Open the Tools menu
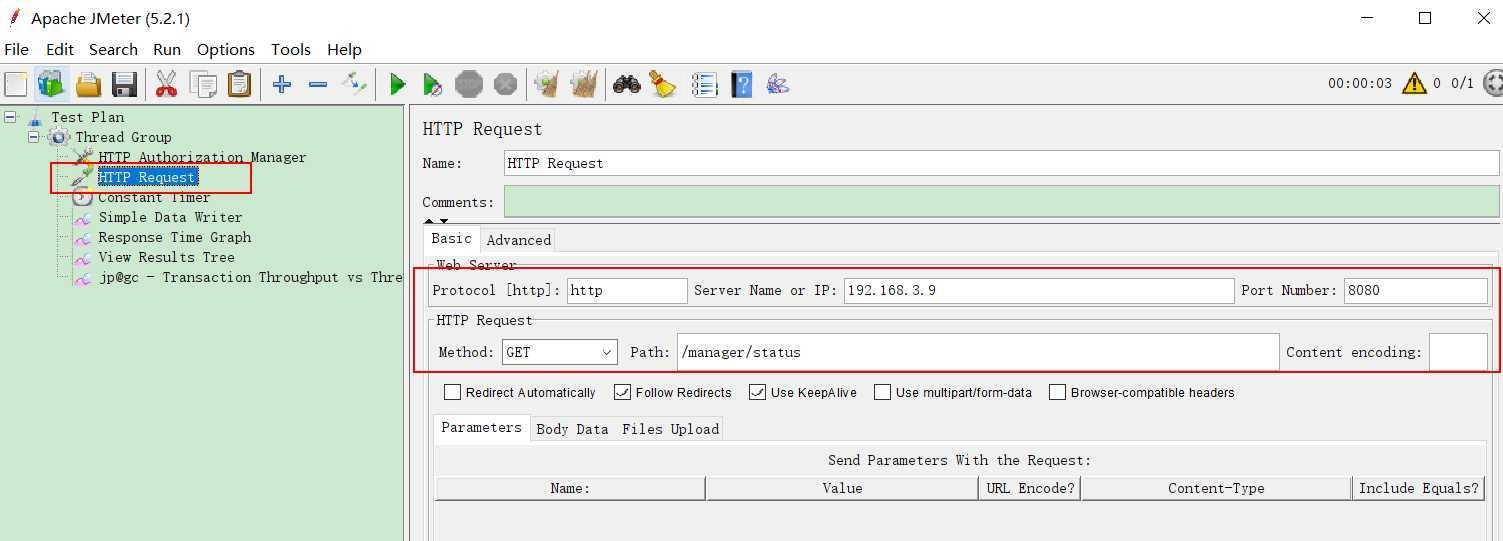This screenshot has width=1503, height=541. coord(291,49)
